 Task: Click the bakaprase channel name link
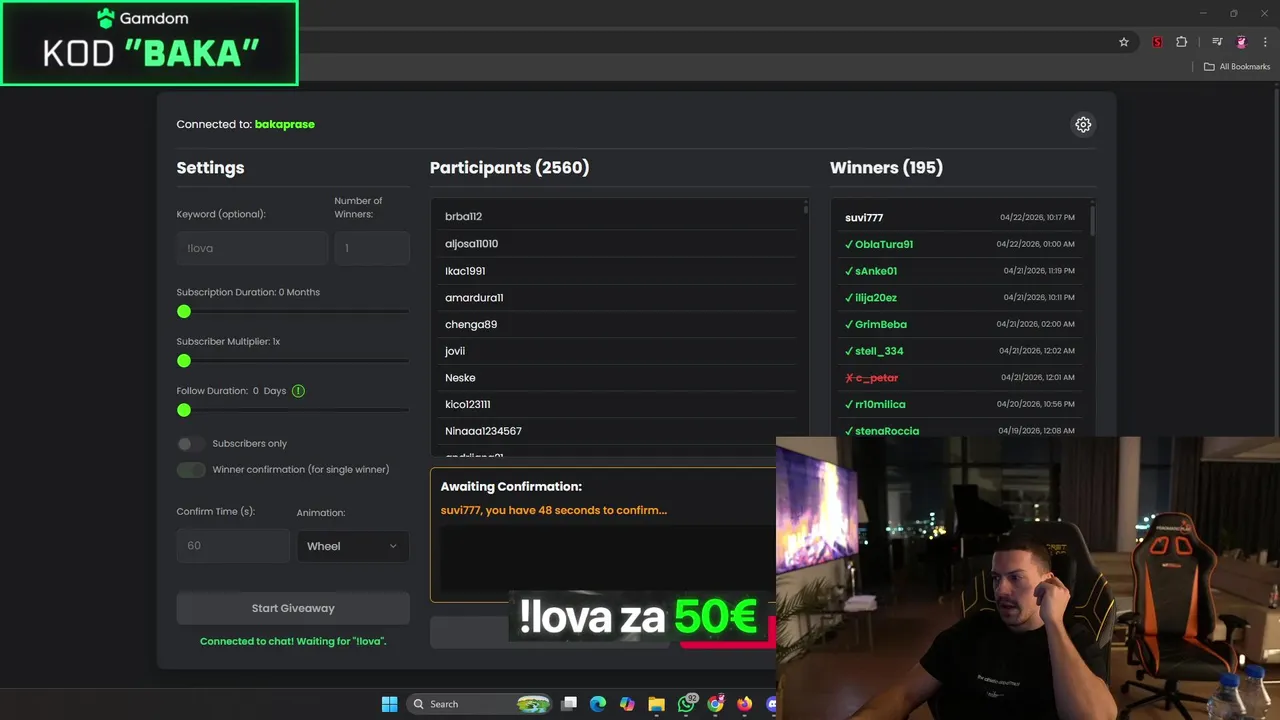285,125
